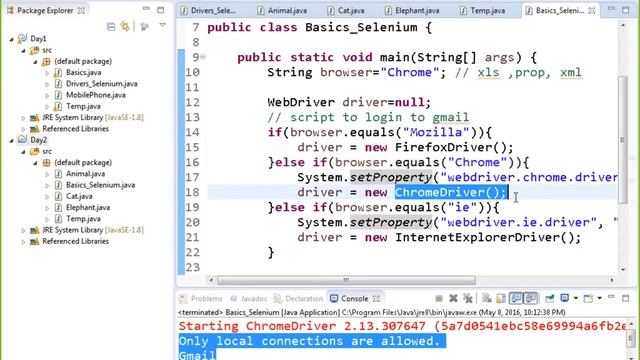The height and width of the screenshot is (360, 640).
Task: Maximize the editor area
Action: tap(626, 10)
